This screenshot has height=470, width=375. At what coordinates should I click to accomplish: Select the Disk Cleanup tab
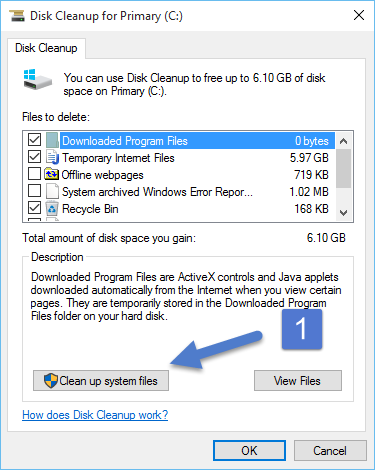[x=46, y=48]
